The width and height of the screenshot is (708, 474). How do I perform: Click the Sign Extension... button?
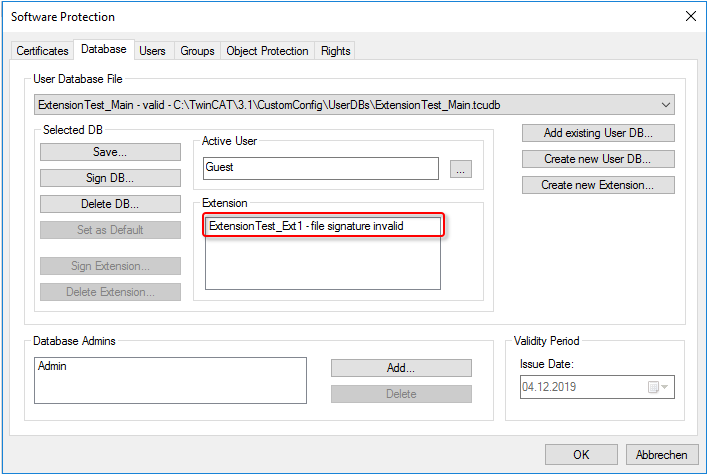tap(110, 266)
